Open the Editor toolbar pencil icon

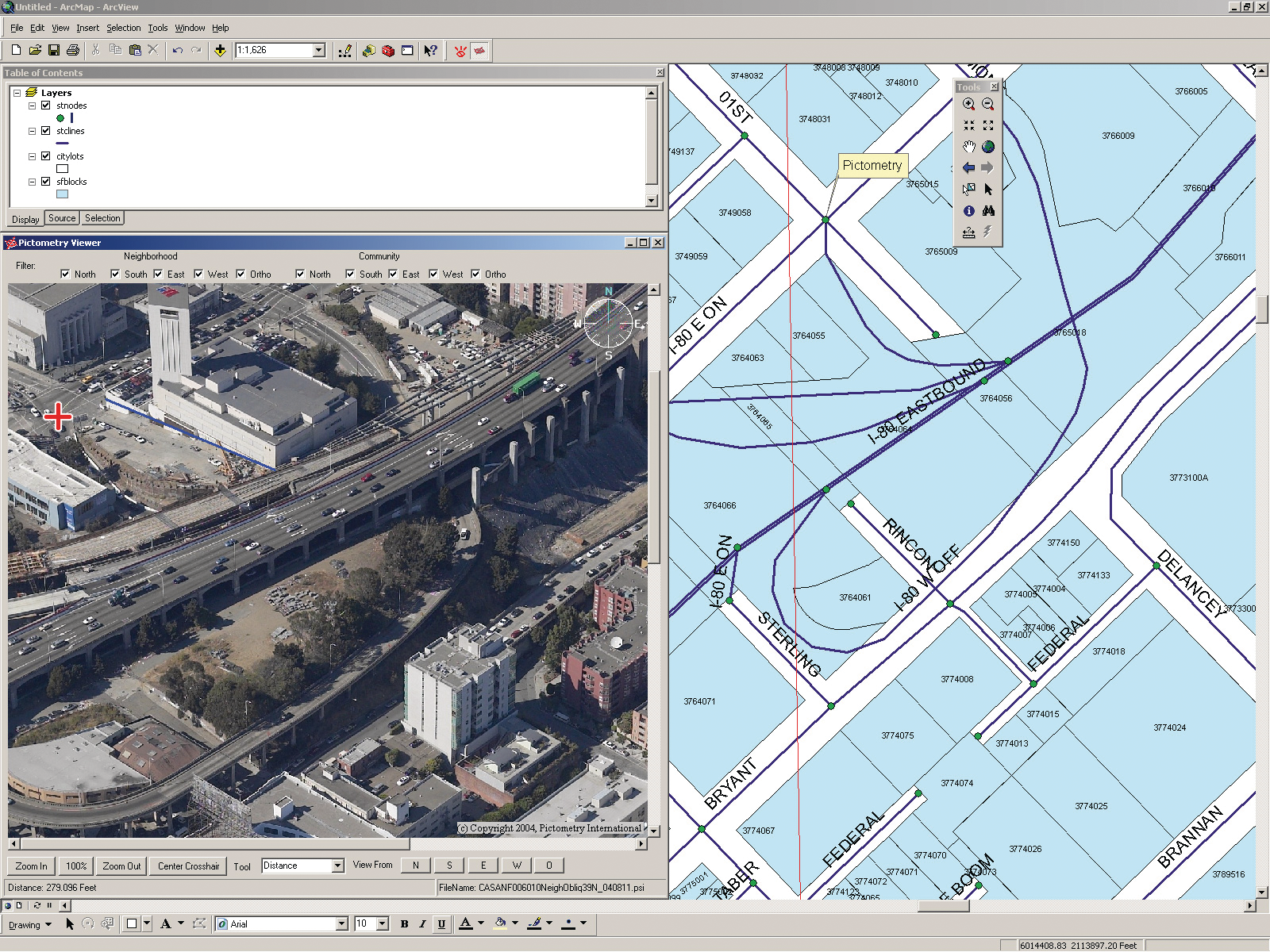tap(345, 50)
